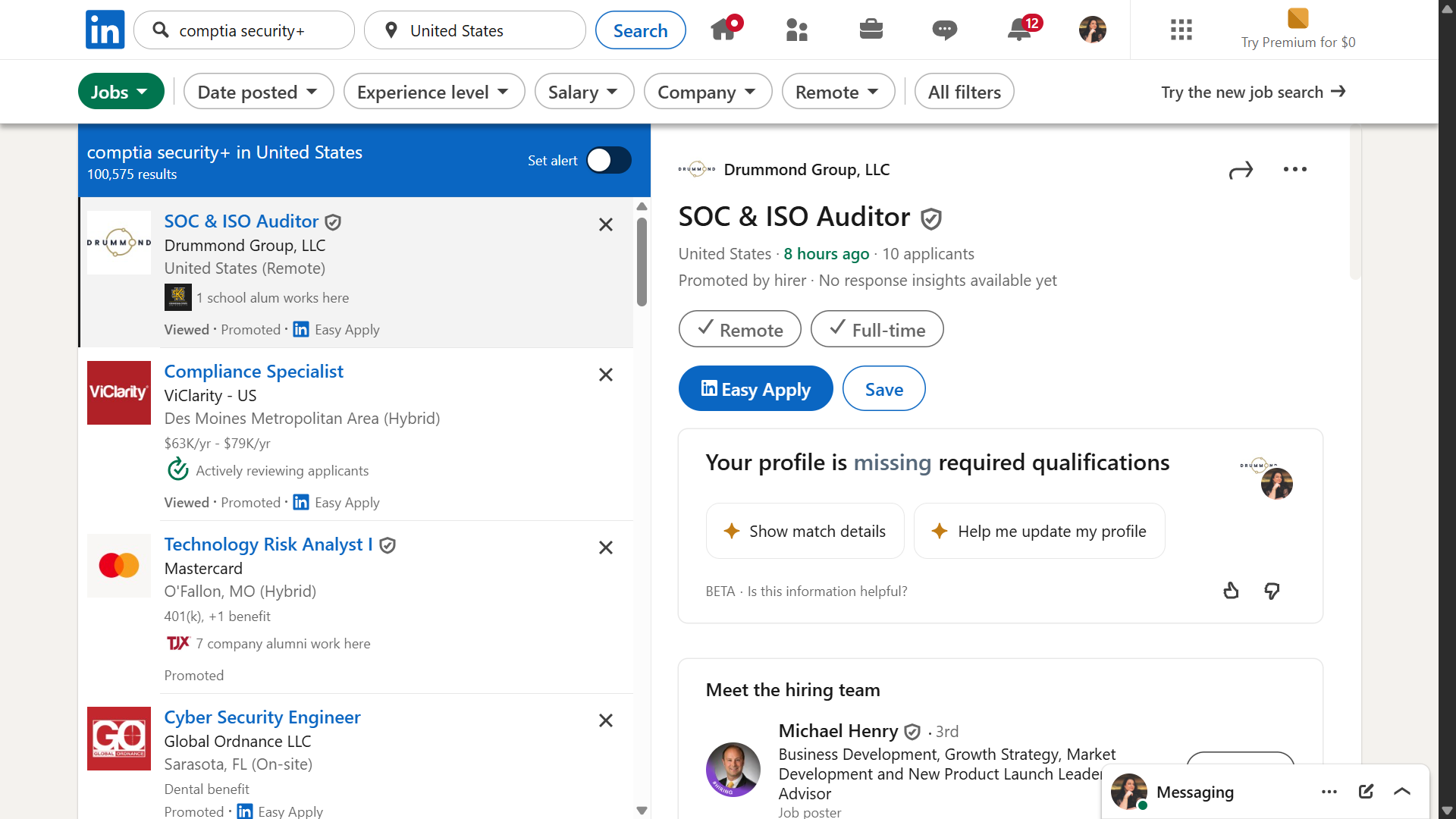1456x819 pixels.
Task: Expand the Experience level dropdown
Action: (433, 92)
